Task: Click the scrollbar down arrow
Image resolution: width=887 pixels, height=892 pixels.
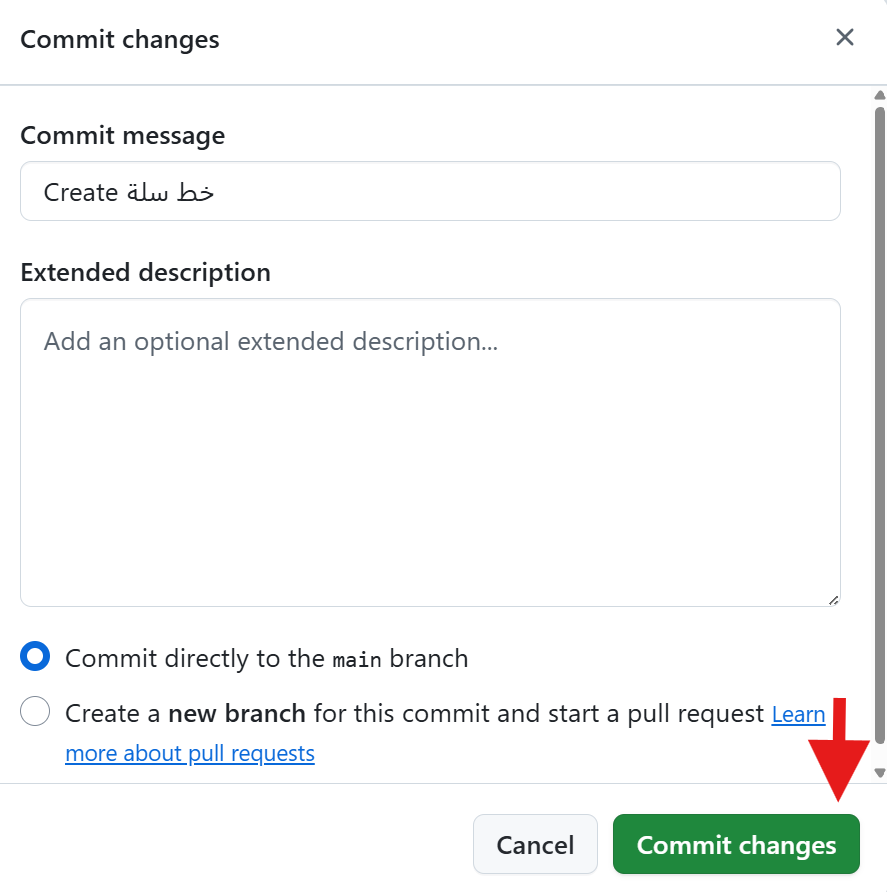Action: [x=880, y=772]
